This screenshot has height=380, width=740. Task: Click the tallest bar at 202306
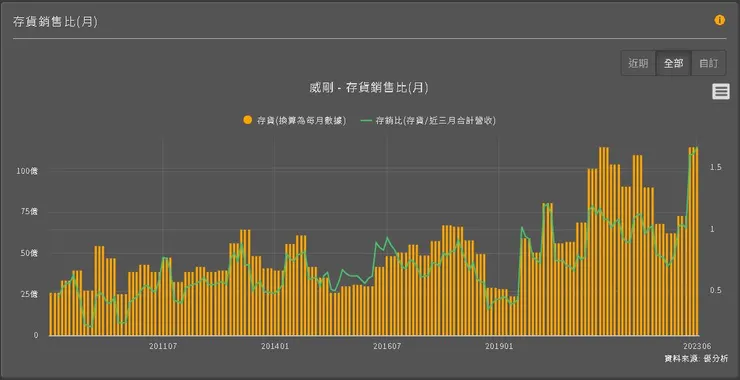[696, 241]
